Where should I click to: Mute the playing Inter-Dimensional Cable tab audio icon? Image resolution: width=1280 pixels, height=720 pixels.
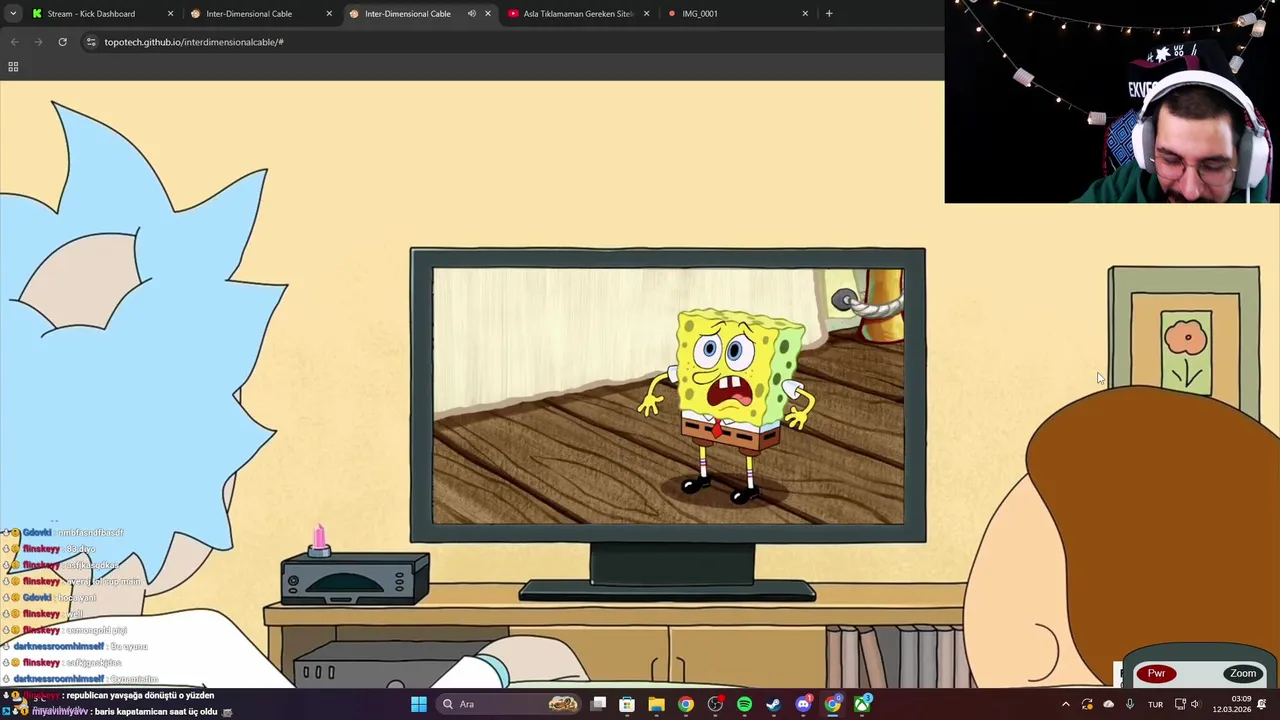click(x=472, y=13)
